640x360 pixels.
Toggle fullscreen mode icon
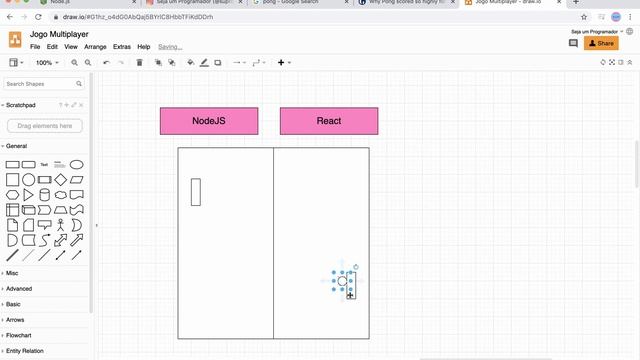pos(611,62)
